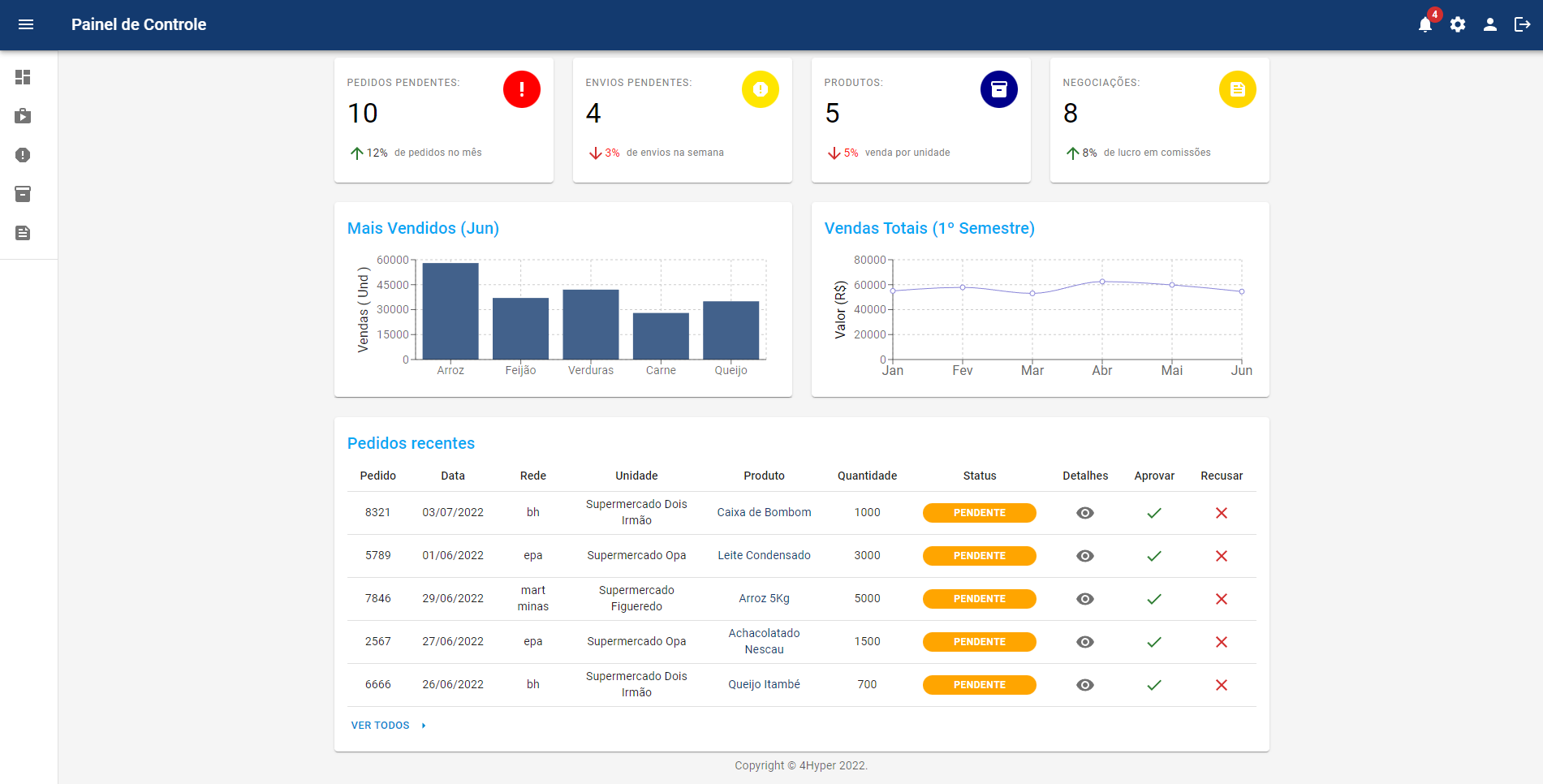Open the user profile icon

click(1490, 24)
